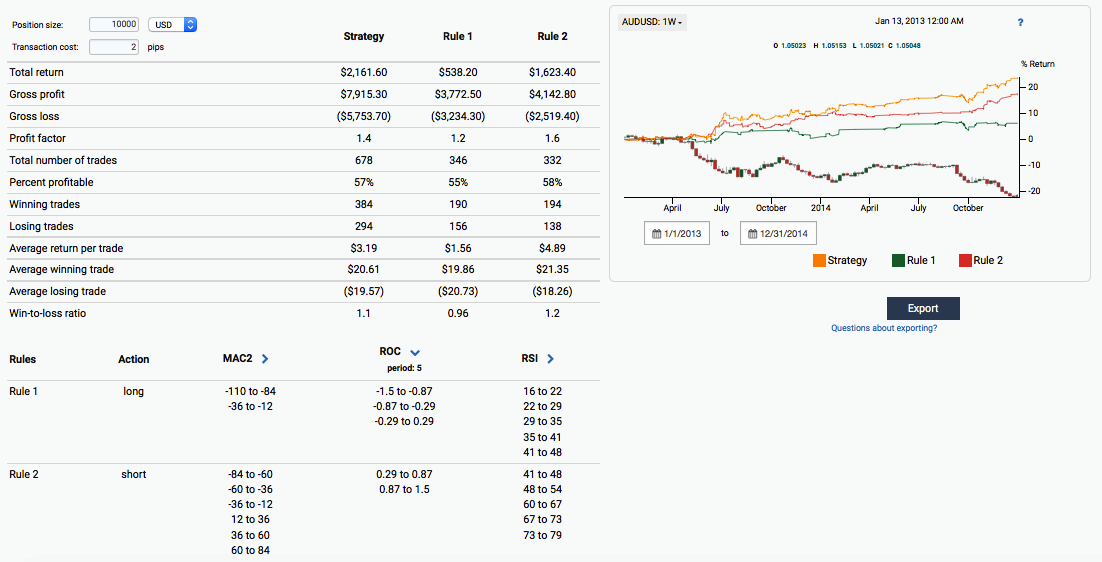This screenshot has height=562, width=1102.
Task: Click the Rule 2 column header
Action: pyautogui.click(x=552, y=37)
